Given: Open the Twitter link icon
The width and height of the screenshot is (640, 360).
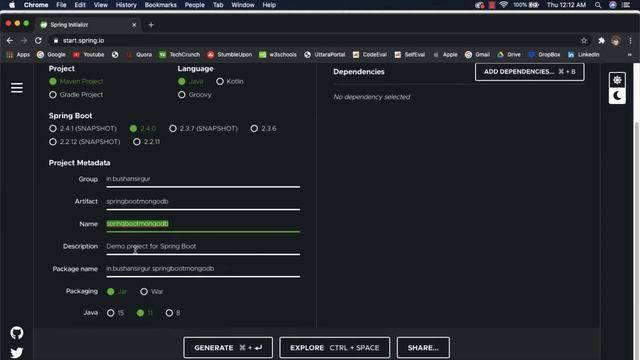Looking at the screenshot, I should [x=17, y=352].
